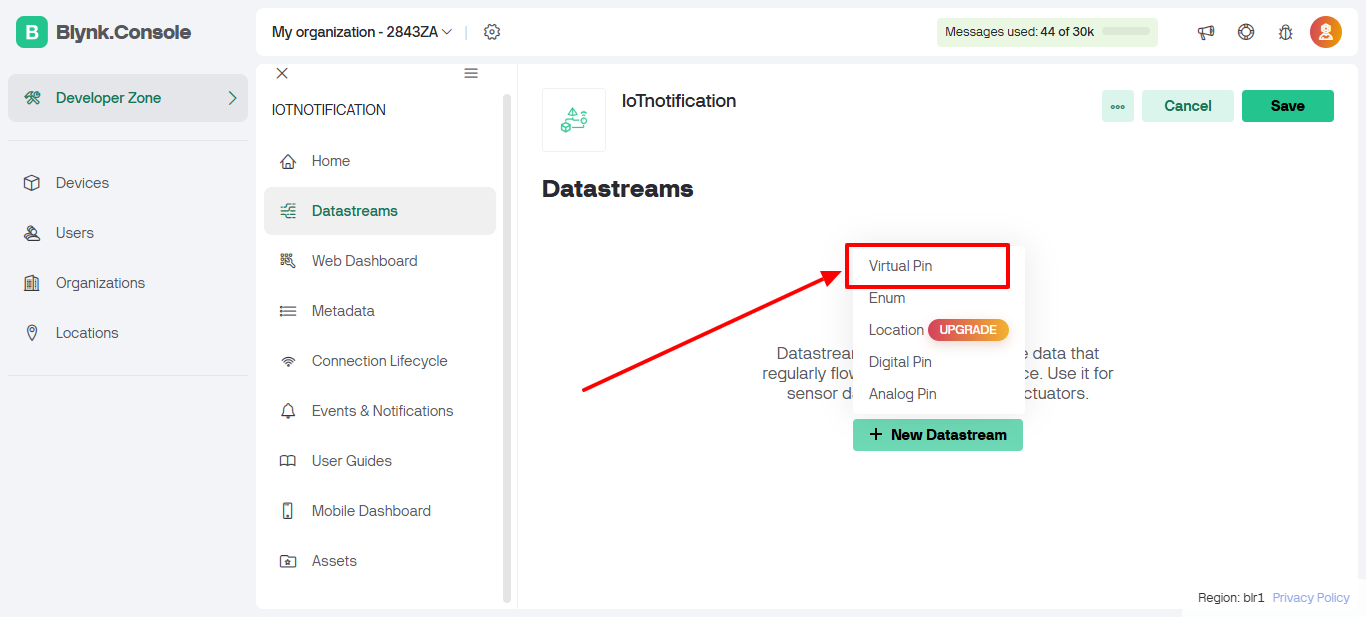The image size is (1366, 617).
Task: Open the Mobile Dashboard tab
Action: point(380,511)
